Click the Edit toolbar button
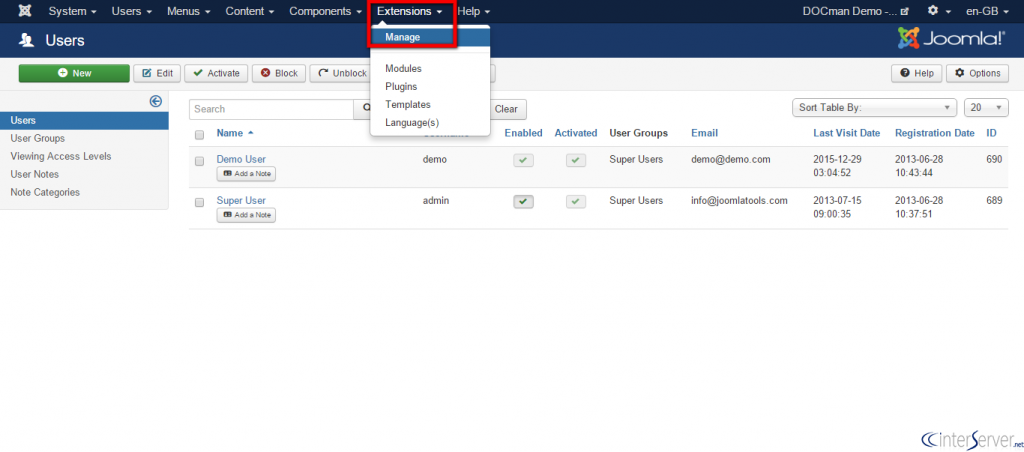Screen dimensions: 1024x452 157,73
